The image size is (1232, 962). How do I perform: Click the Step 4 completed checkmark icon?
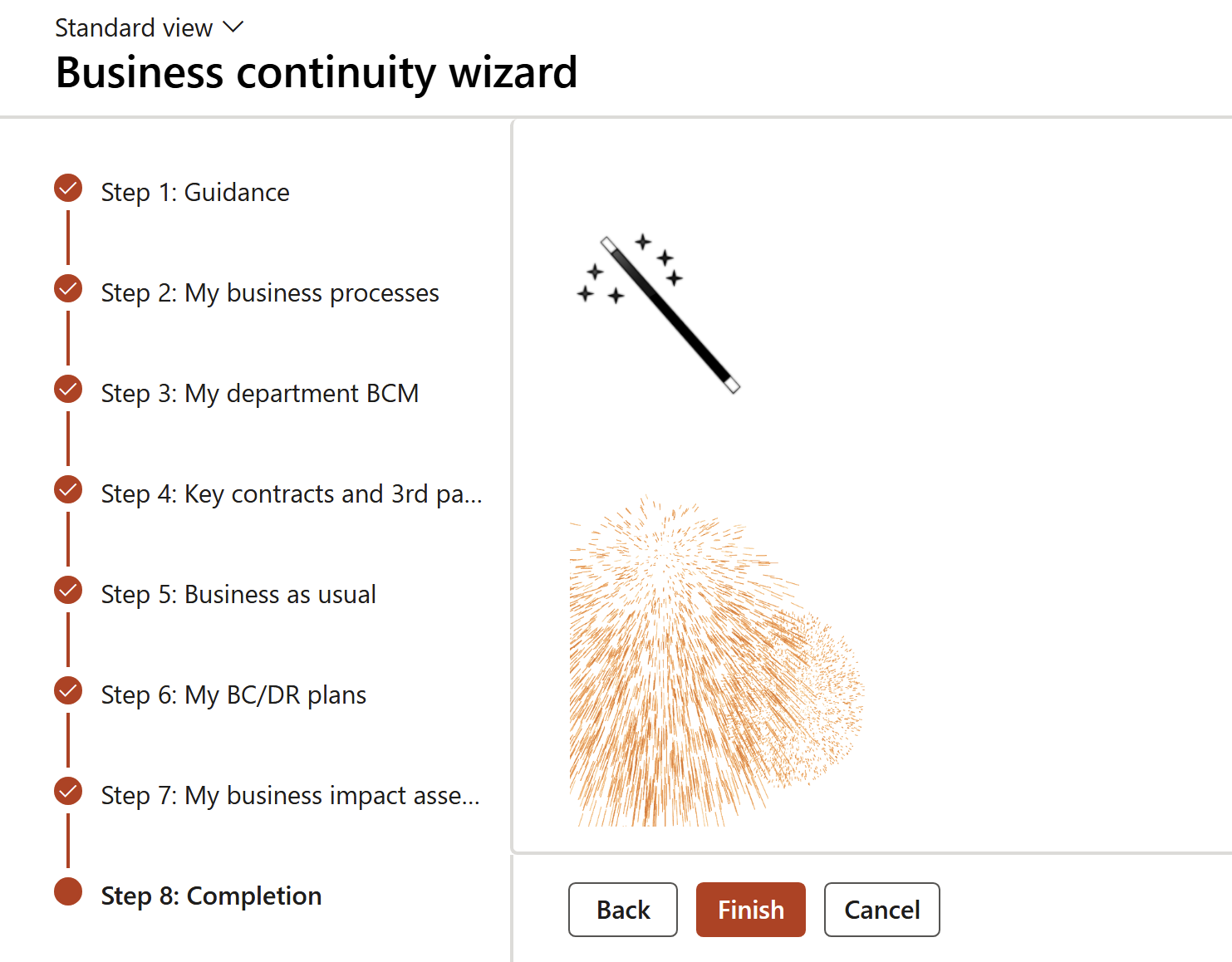point(68,490)
